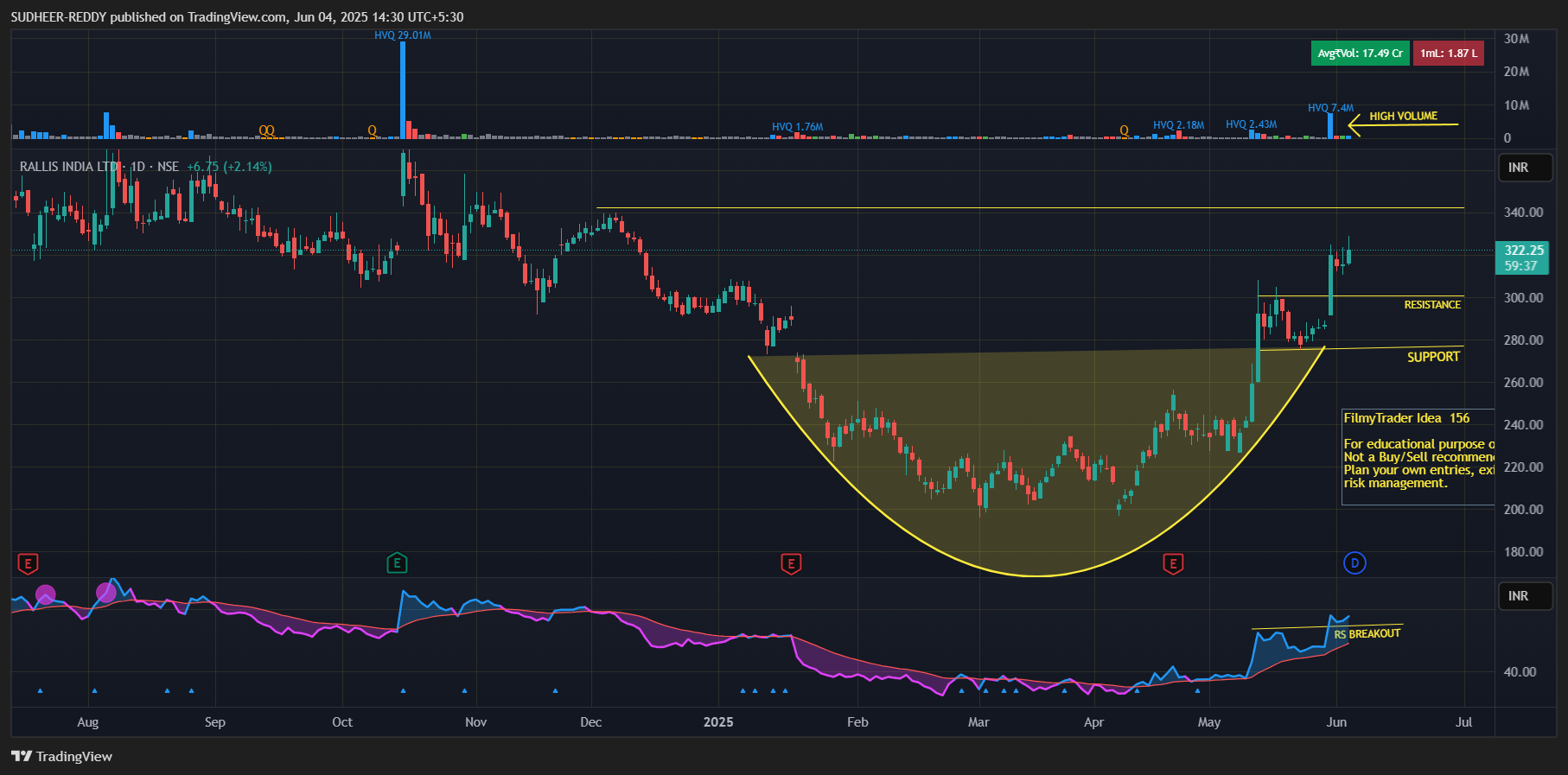This screenshot has height=775, width=1568.
Task: Click the red E earnings marker near August
Action: (x=28, y=564)
